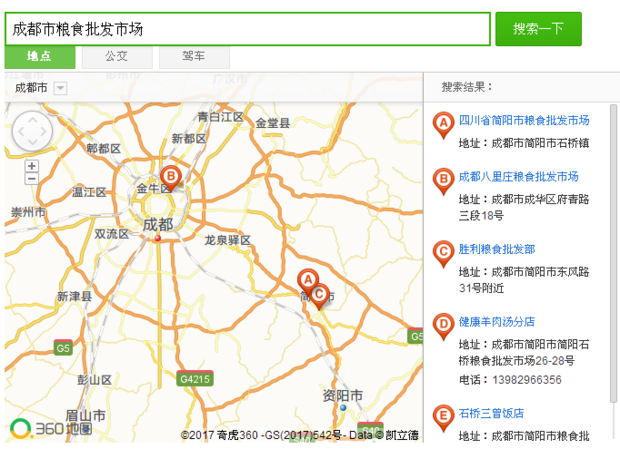The height and width of the screenshot is (449, 620).
Task: Click the phone number 13982966356
Action: tap(527, 380)
